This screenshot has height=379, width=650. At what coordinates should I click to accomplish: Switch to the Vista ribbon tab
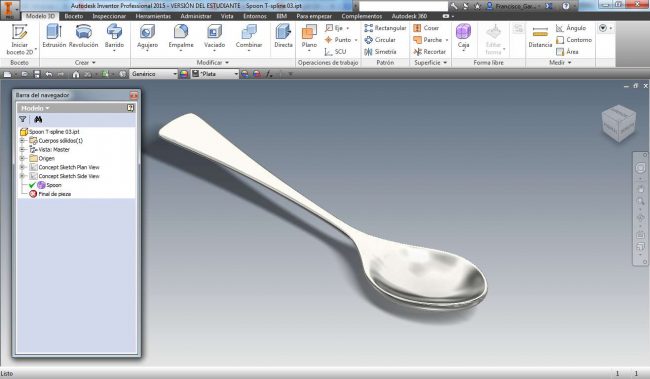pyautogui.click(x=227, y=16)
